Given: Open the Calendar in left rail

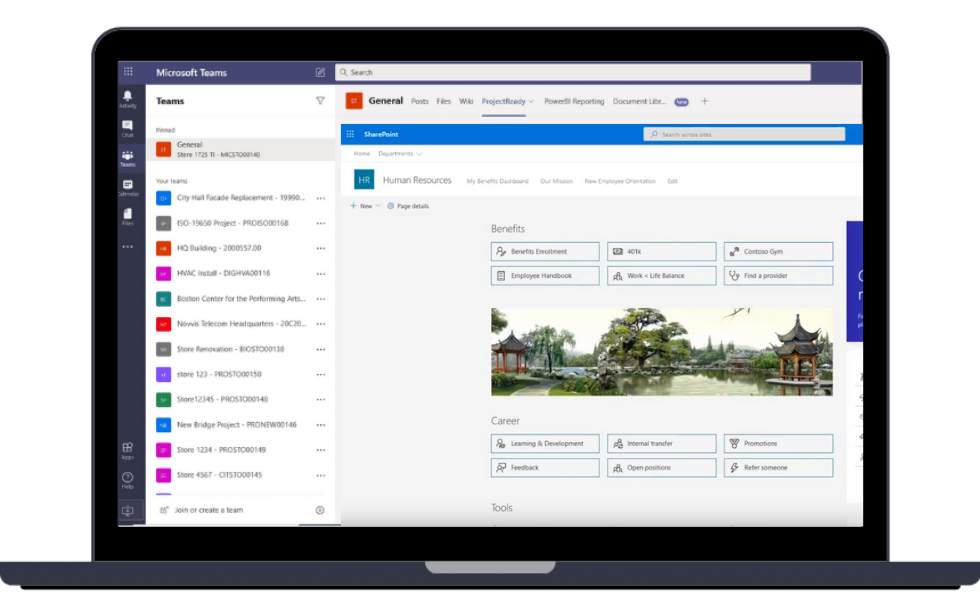Looking at the screenshot, I should pos(128,188).
